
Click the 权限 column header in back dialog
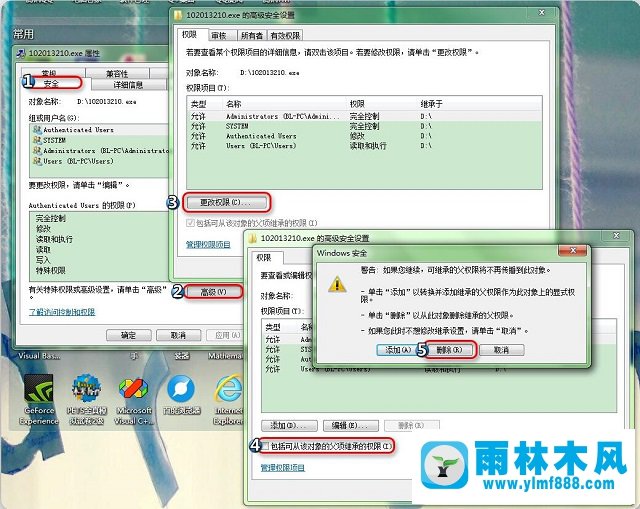382,104
